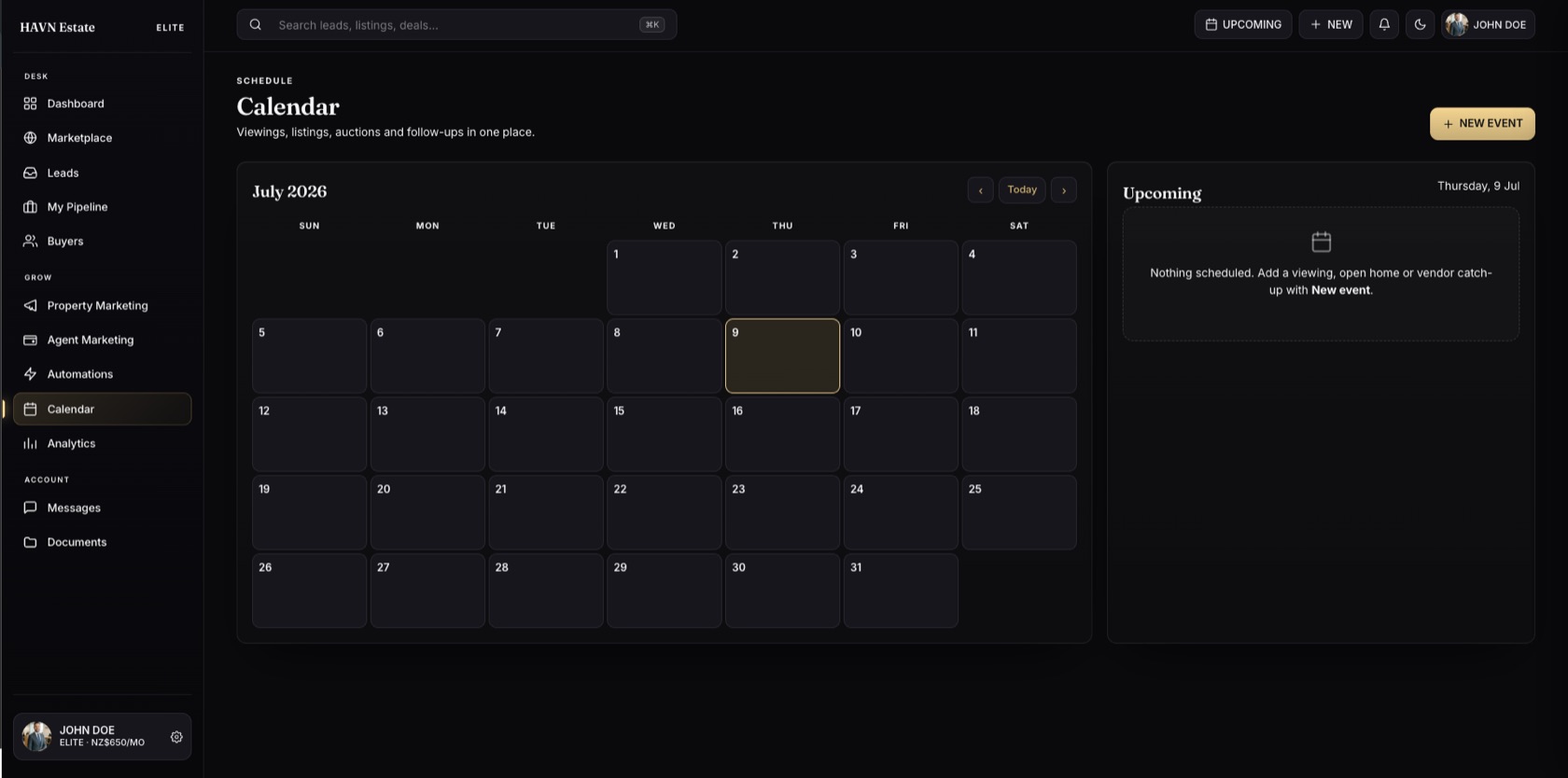This screenshot has width=1568, height=778.
Task: Click the search leads input field
Action: (x=456, y=25)
